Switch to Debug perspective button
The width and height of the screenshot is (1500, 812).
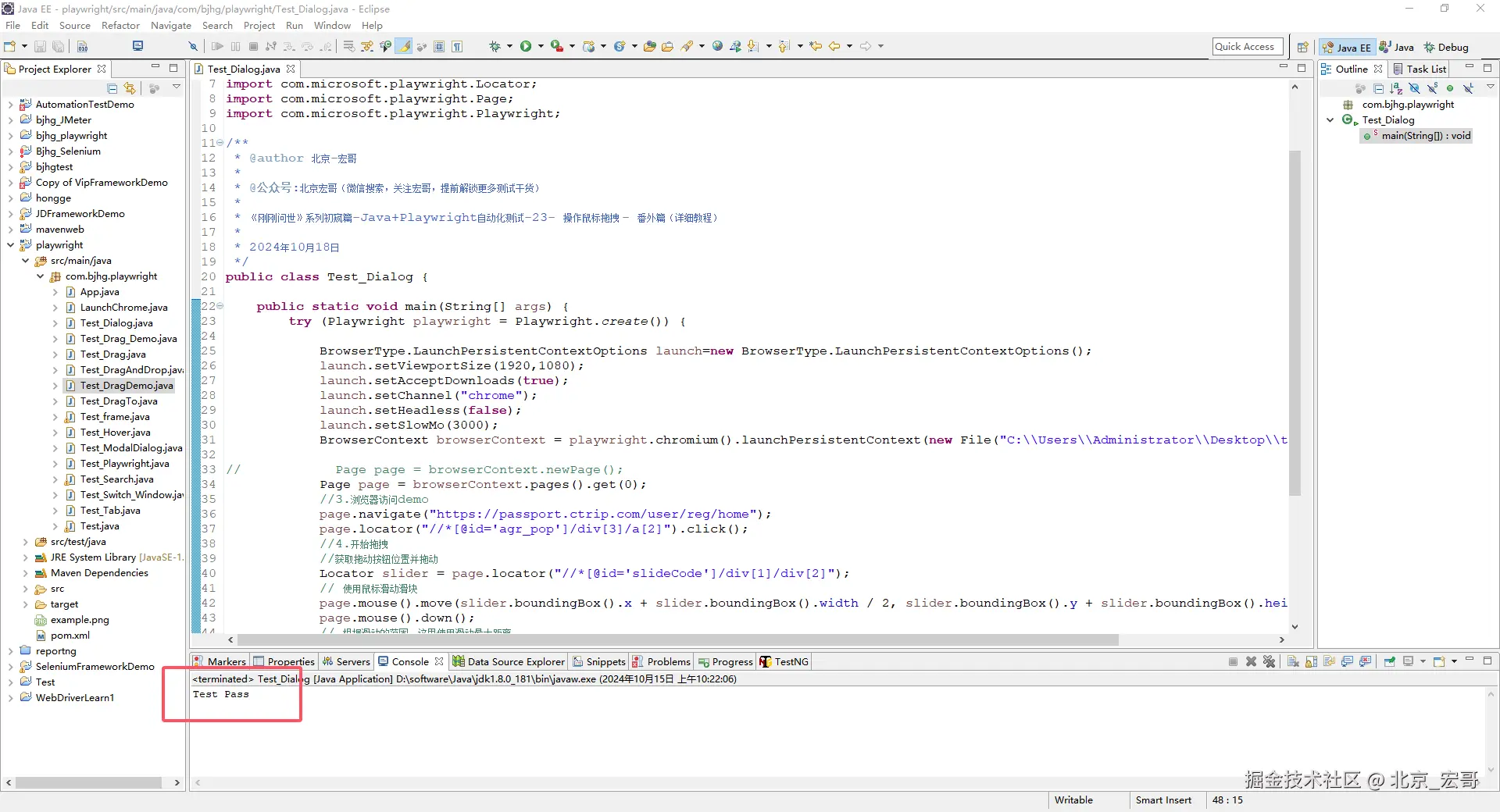click(x=1446, y=47)
